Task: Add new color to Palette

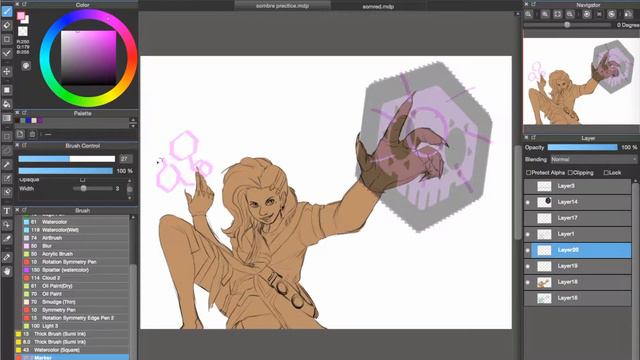Action: click(20, 134)
